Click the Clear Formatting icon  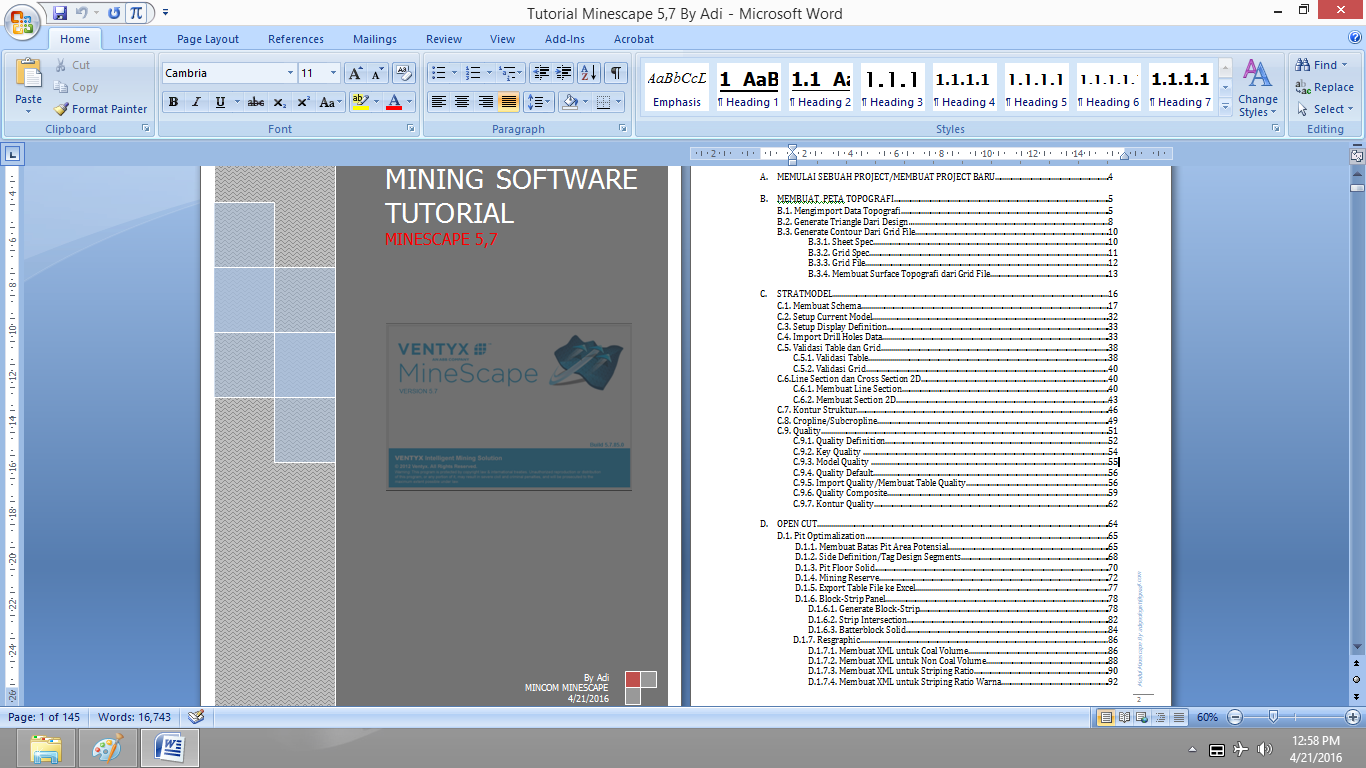click(x=404, y=73)
